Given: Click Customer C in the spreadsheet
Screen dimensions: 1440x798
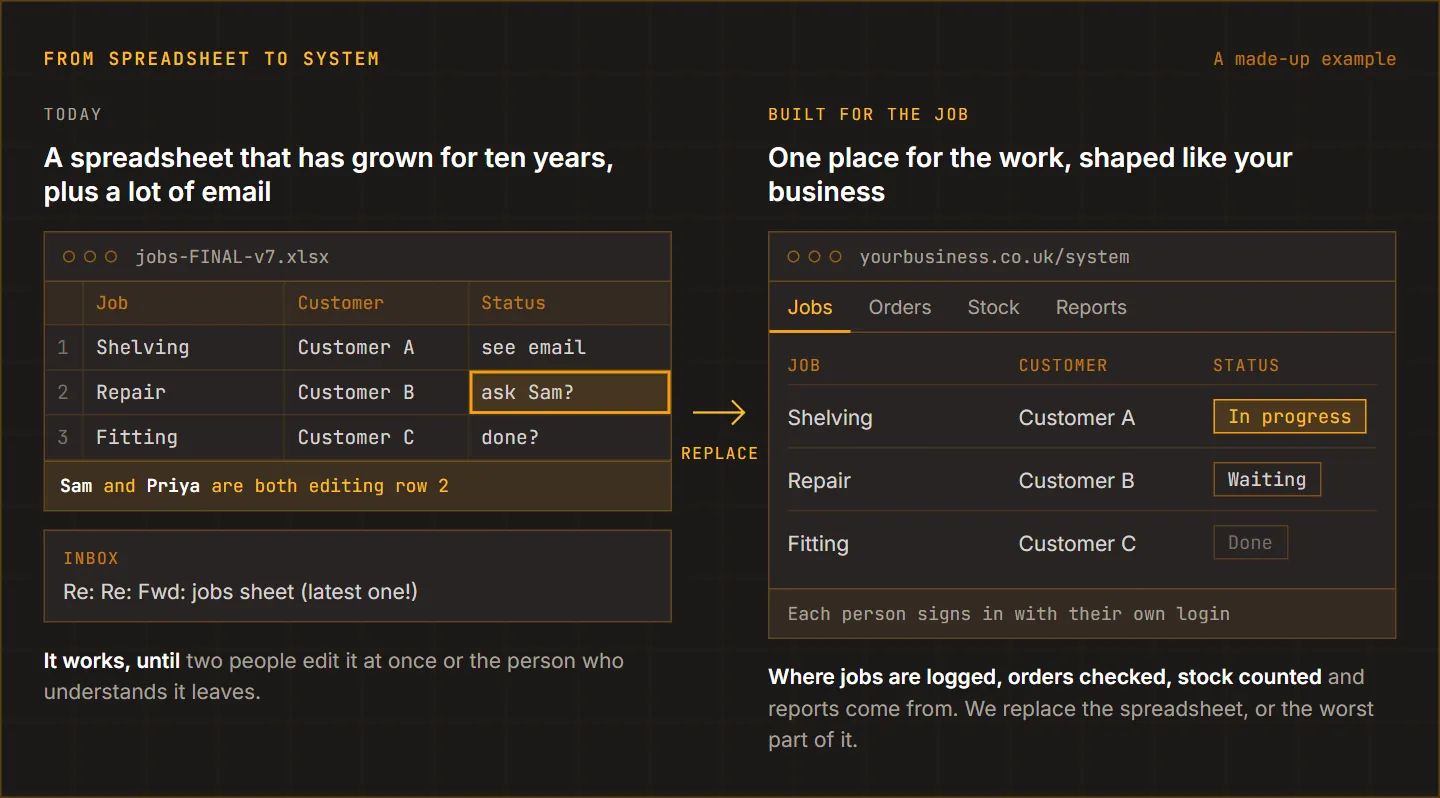Looking at the screenshot, I should (376, 437).
